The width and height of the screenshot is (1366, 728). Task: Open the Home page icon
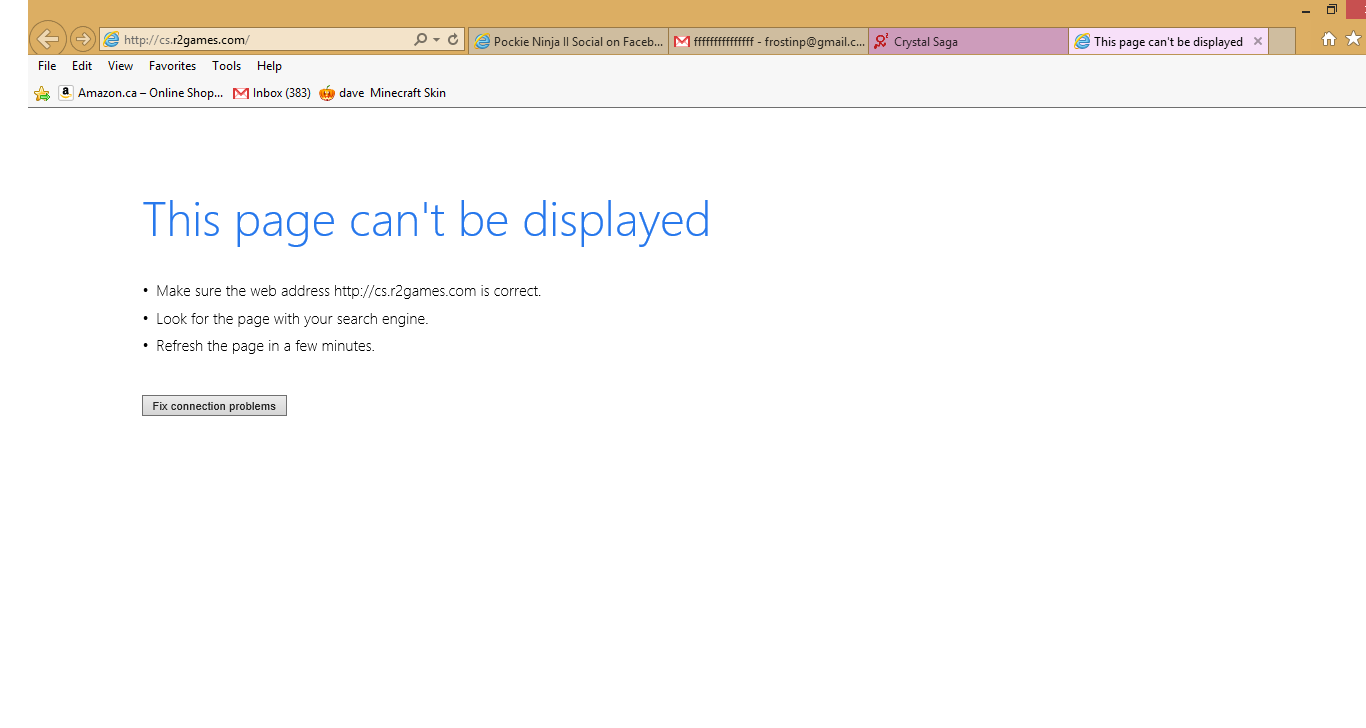click(x=1328, y=39)
